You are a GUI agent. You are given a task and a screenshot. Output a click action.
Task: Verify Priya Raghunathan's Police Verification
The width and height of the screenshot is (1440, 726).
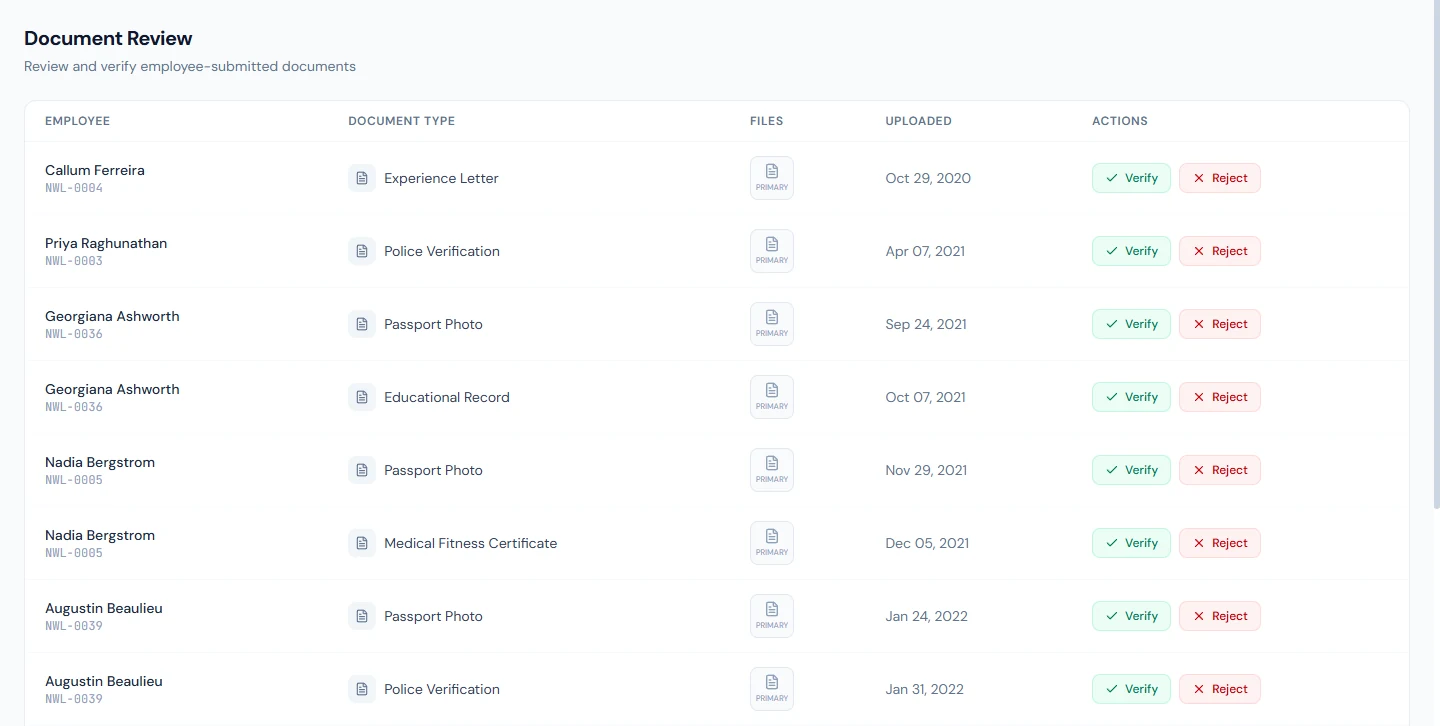tap(1131, 251)
